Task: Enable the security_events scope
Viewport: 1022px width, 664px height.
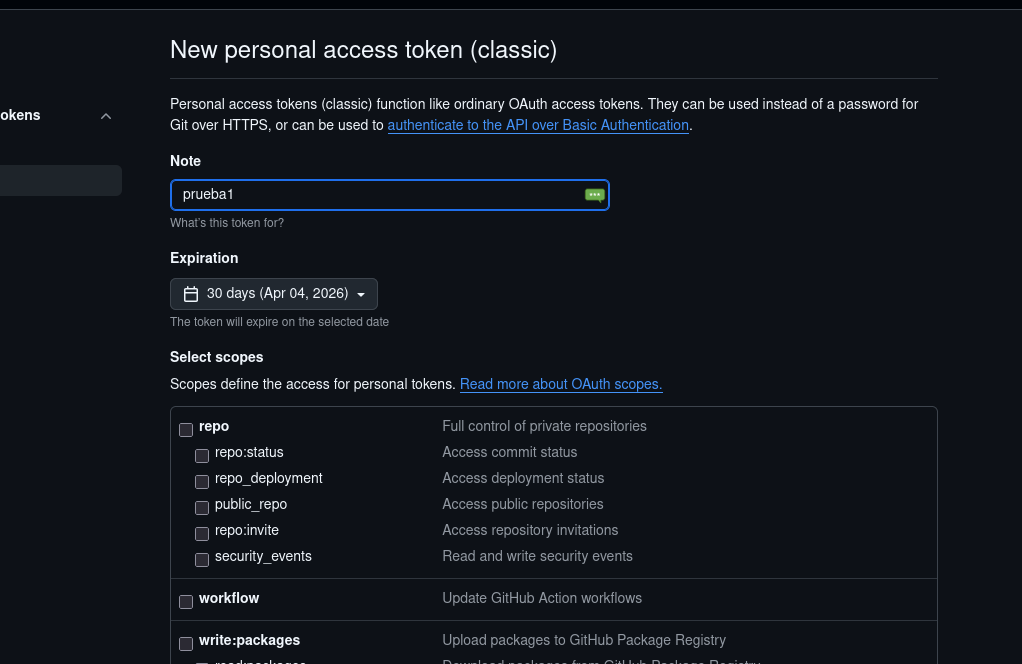Action: coord(201,559)
